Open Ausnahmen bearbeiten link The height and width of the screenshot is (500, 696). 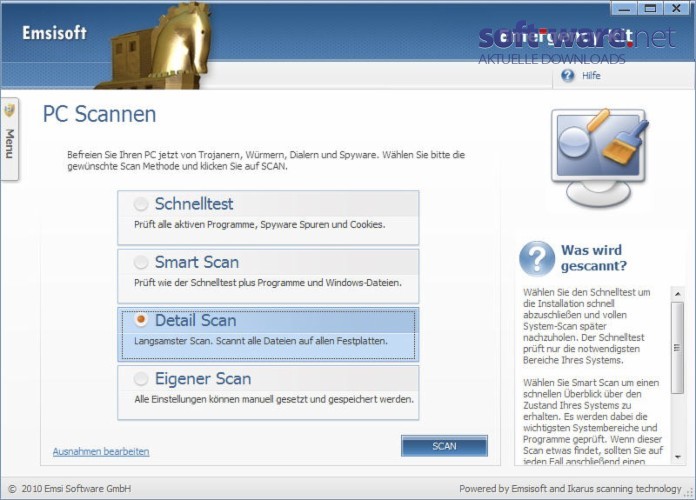(x=101, y=452)
